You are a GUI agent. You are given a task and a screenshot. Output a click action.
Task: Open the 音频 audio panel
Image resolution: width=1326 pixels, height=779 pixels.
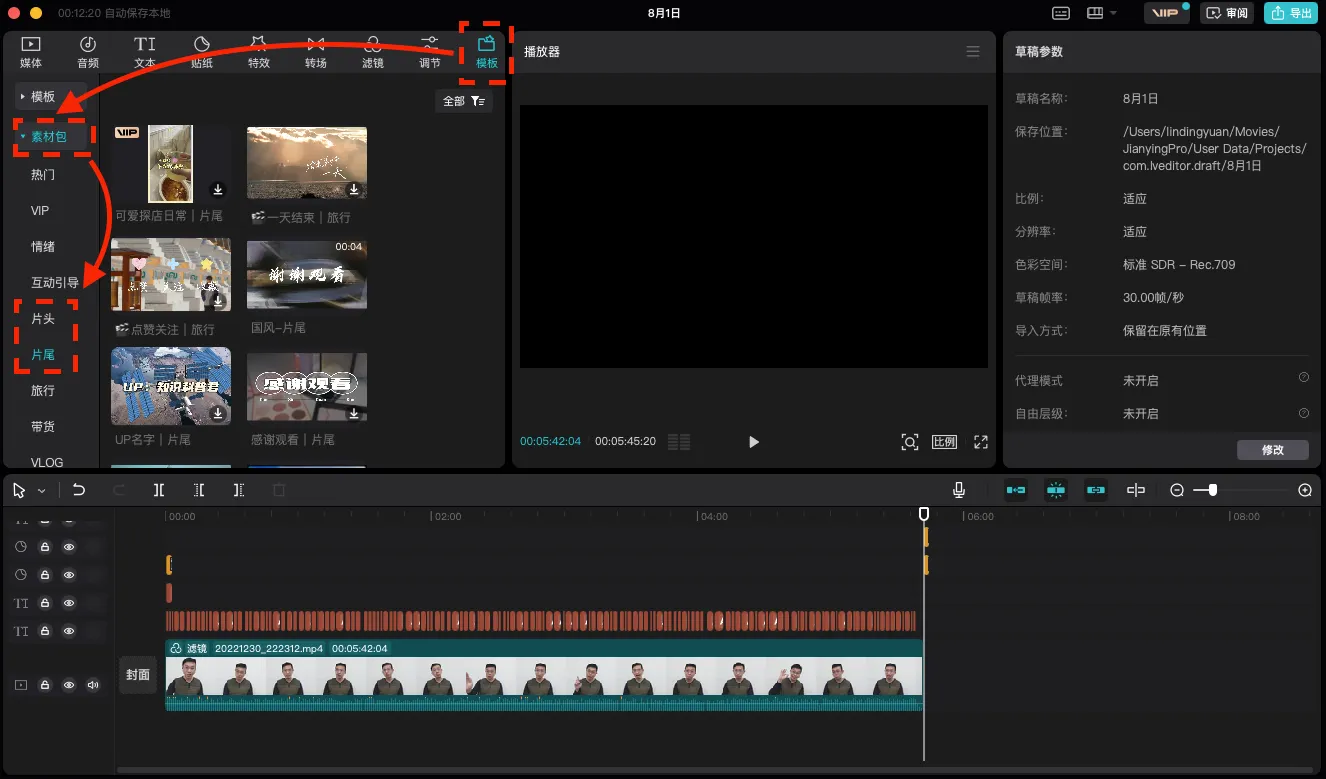pos(88,52)
